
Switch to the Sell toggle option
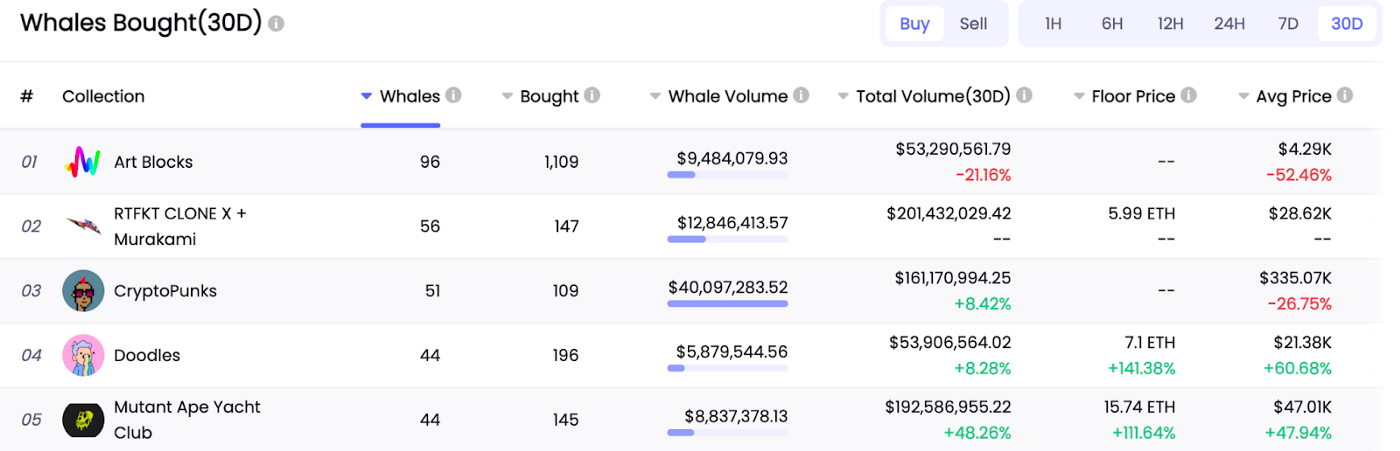point(974,24)
